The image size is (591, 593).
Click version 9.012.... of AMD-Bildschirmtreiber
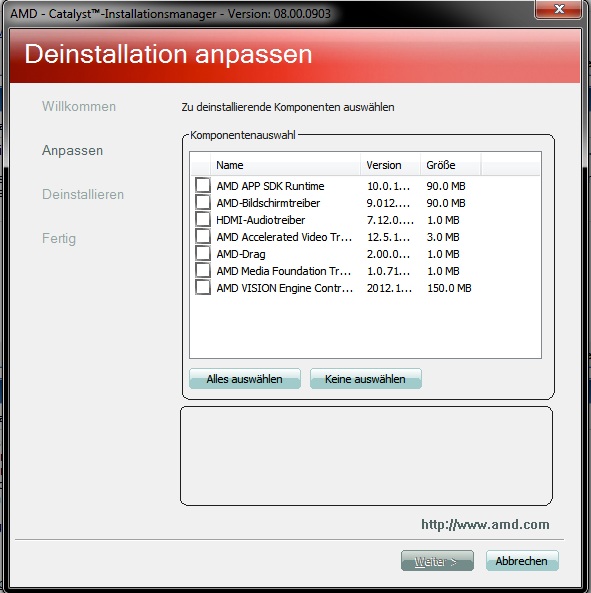388,203
